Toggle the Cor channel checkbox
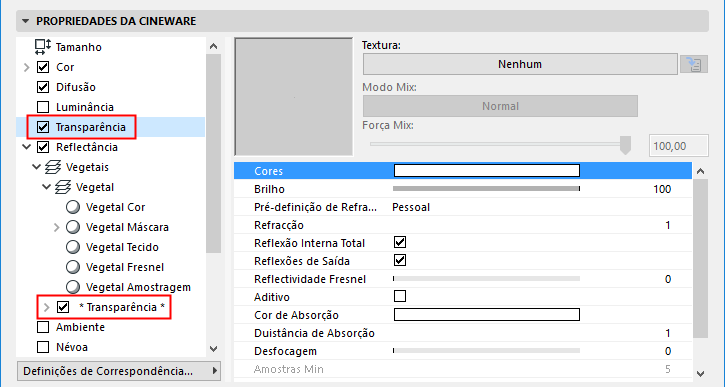 [43, 67]
